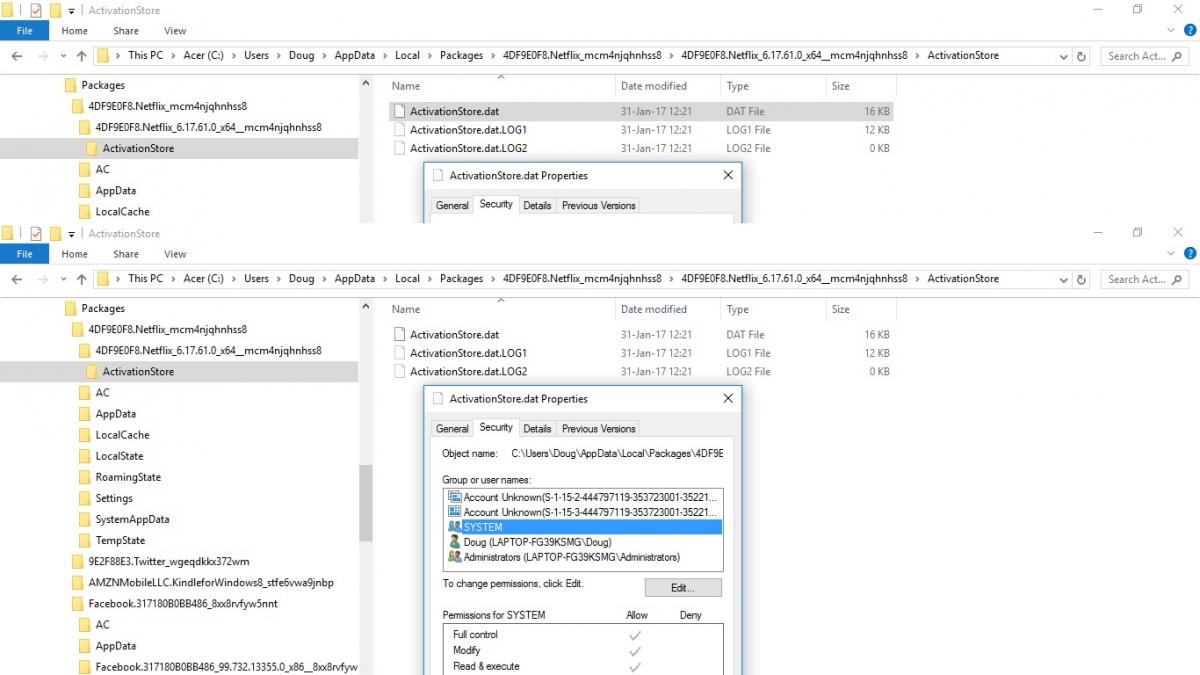Screen dimensions: 1200x675
Task: Click the icon of the S-1-15-3 Account Unknown entry
Action: click(455, 512)
